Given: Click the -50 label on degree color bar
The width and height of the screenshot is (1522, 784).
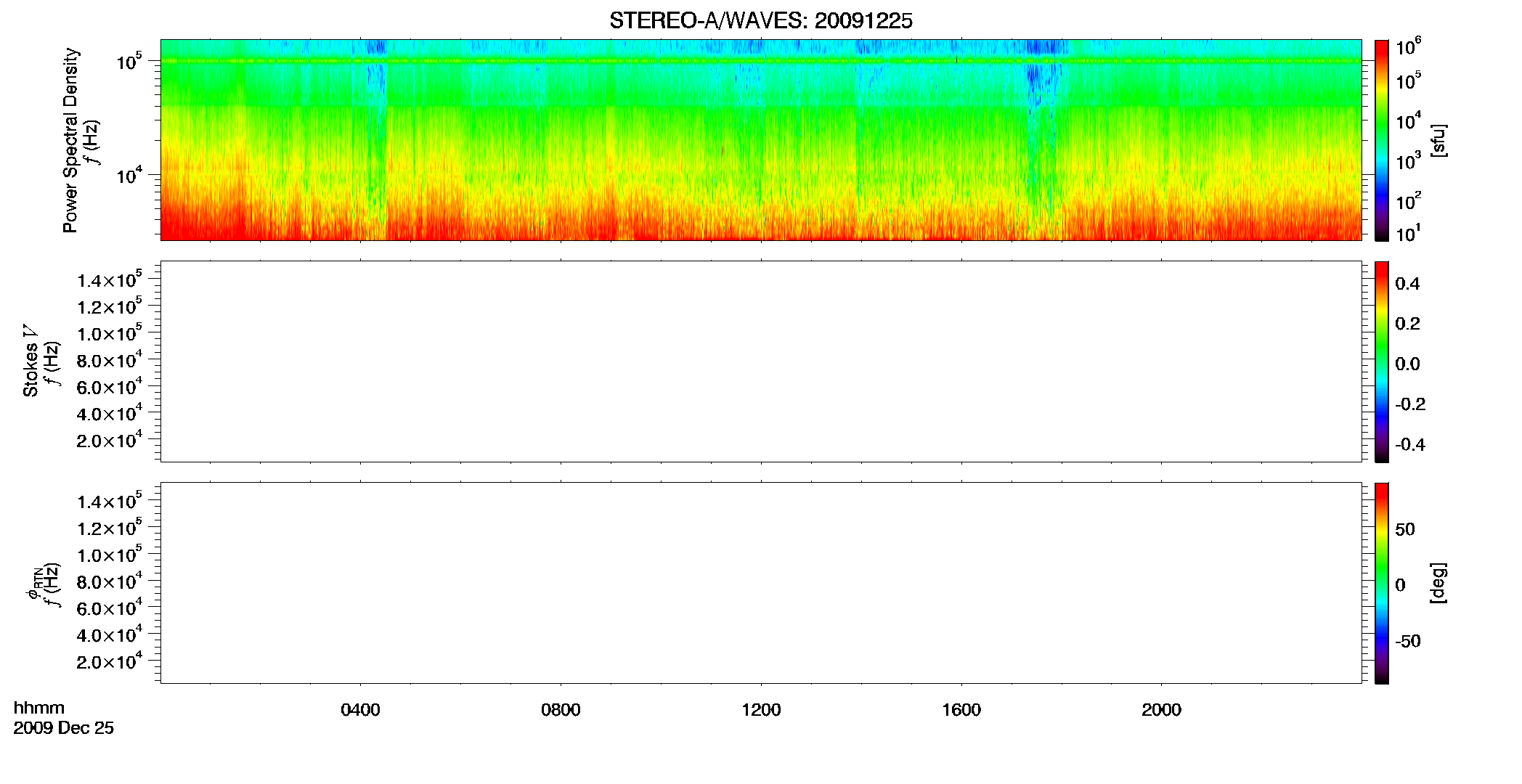Looking at the screenshot, I should pos(1408,642).
